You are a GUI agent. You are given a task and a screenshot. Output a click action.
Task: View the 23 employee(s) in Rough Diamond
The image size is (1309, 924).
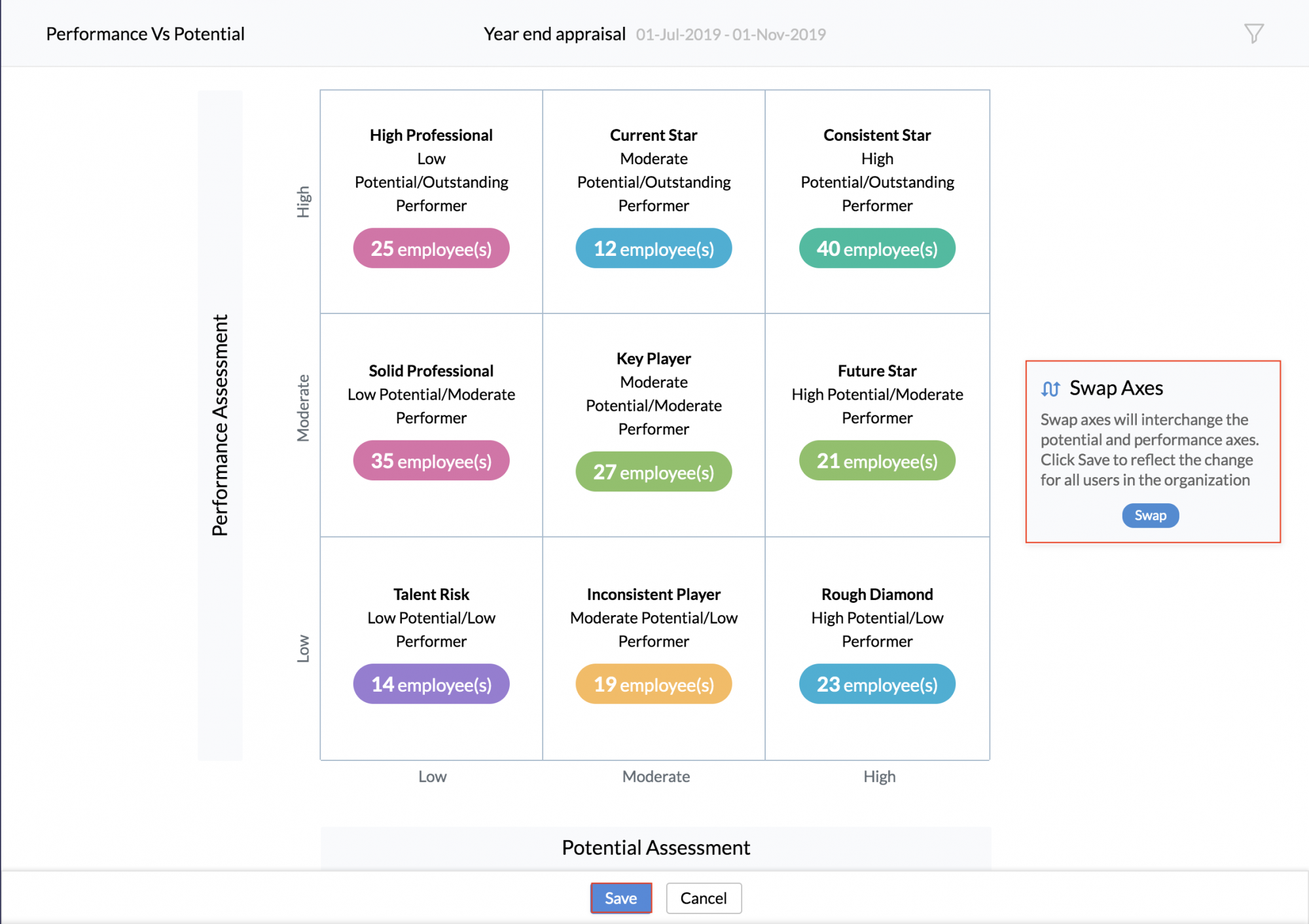coord(876,684)
